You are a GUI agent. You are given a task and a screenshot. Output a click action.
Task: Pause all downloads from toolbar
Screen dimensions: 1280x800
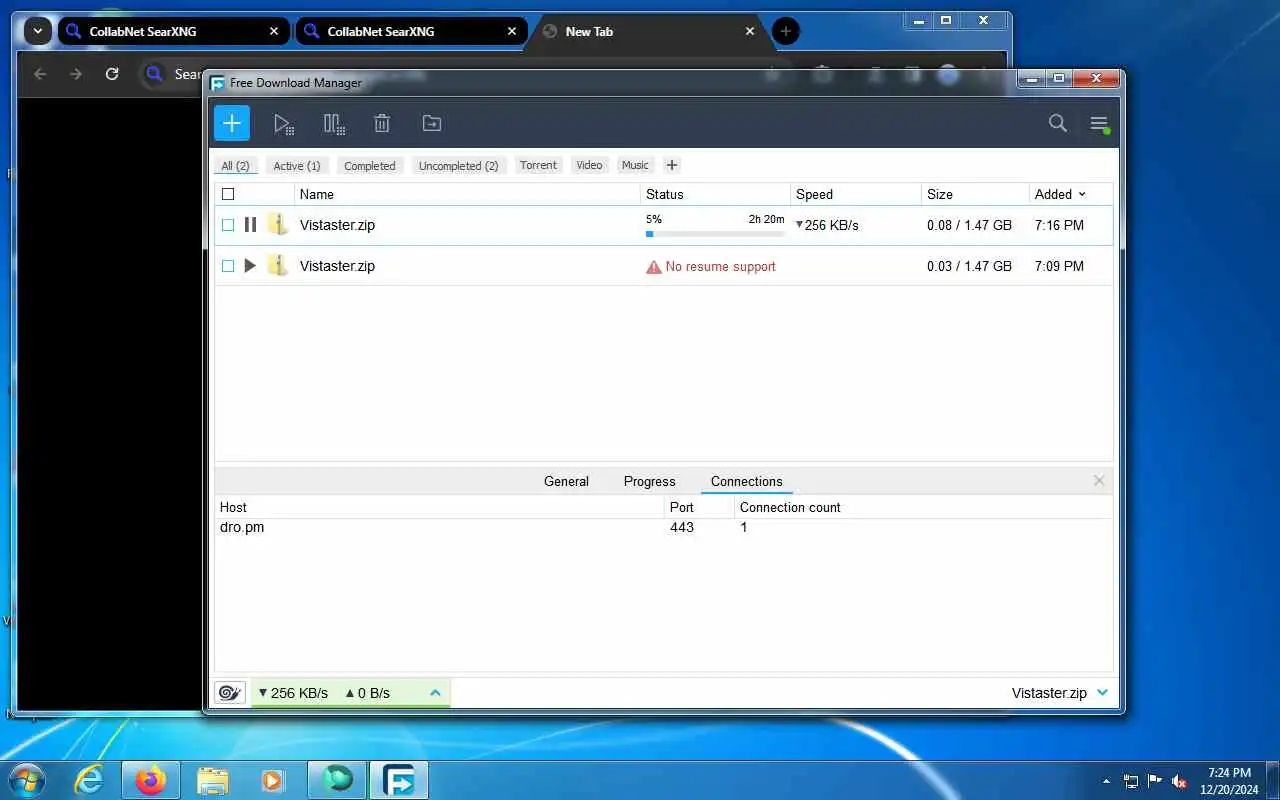click(x=334, y=124)
